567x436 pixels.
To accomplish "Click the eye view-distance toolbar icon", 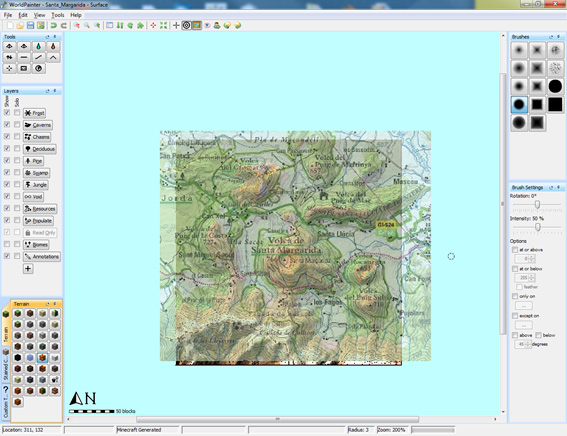I will (207, 25).
